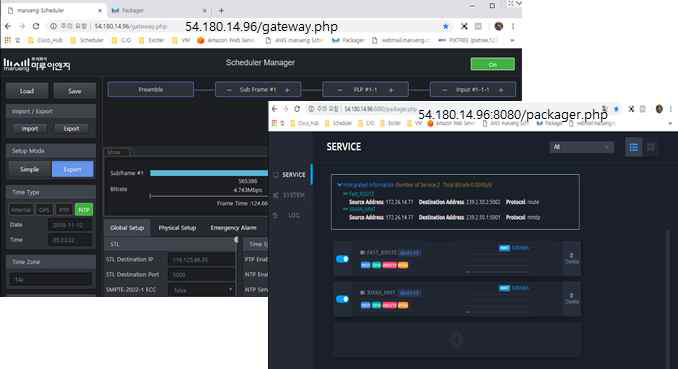678x369 pixels.
Task: Open the Scheduler bookmark folder in Scheduler window
Action: click(87, 40)
